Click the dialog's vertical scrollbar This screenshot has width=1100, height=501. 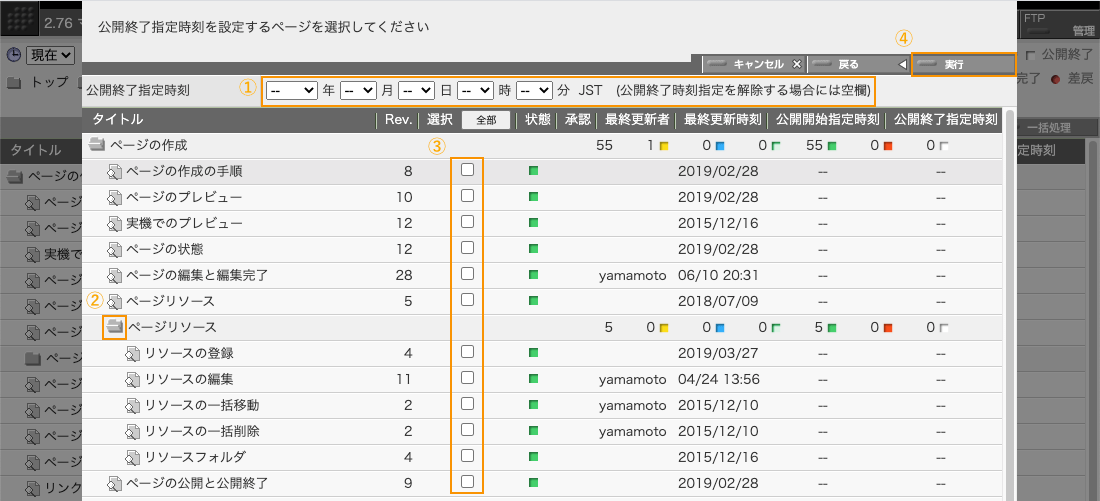(1010, 304)
